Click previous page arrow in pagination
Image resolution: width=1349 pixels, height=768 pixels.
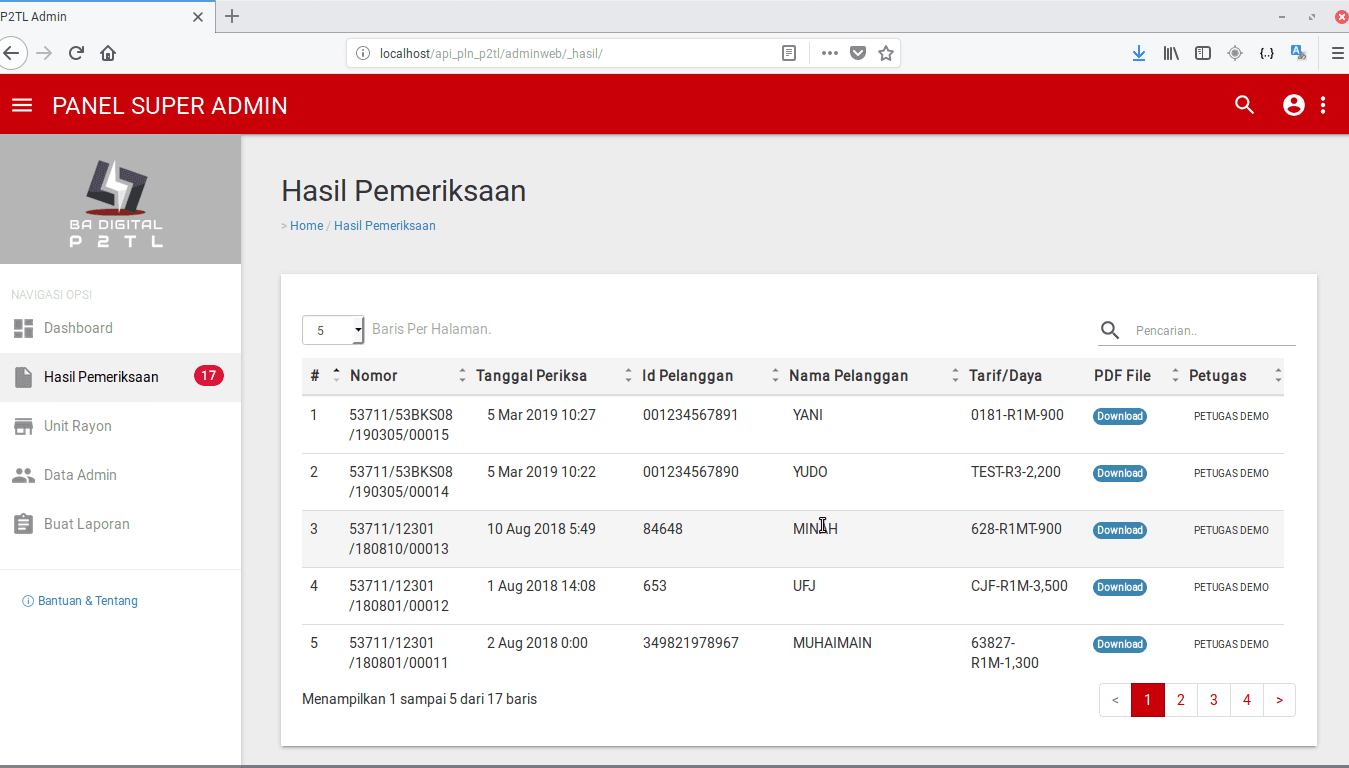[x=1115, y=700]
